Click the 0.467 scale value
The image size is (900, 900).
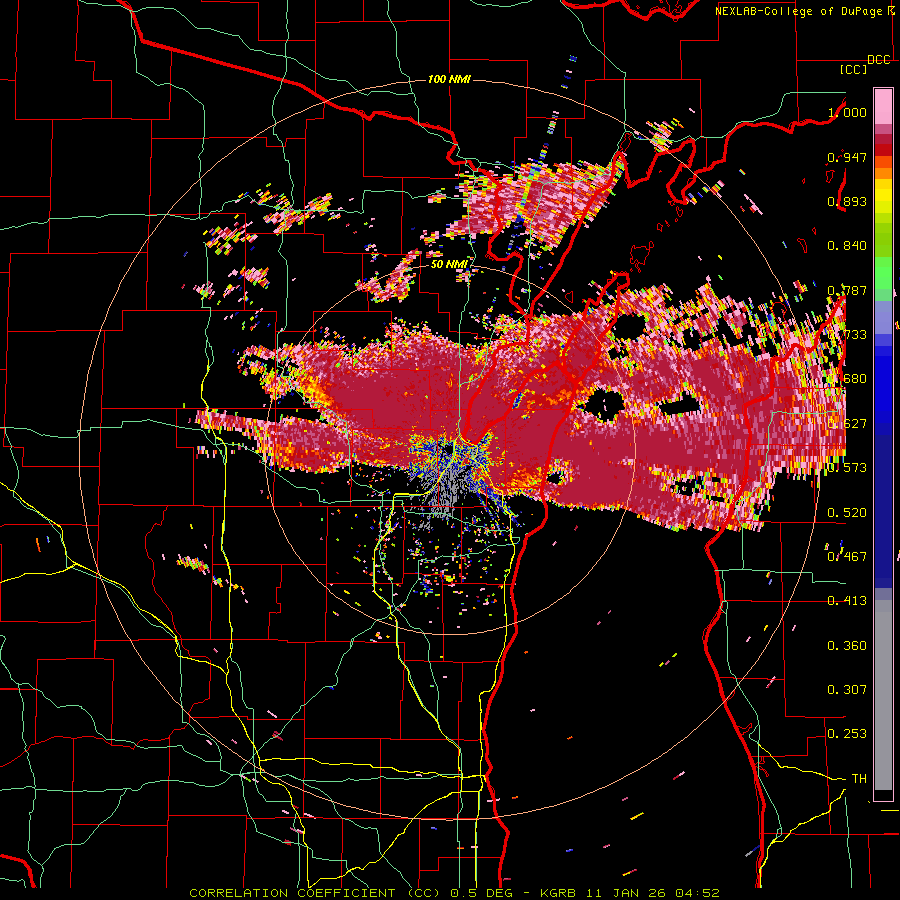pyautogui.click(x=847, y=556)
